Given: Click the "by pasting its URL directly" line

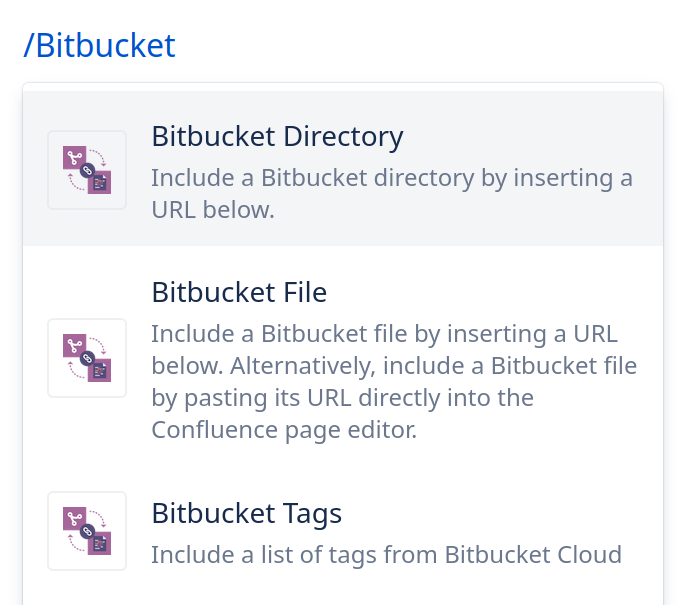Looking at the screenshot, I should click(342, 398).
